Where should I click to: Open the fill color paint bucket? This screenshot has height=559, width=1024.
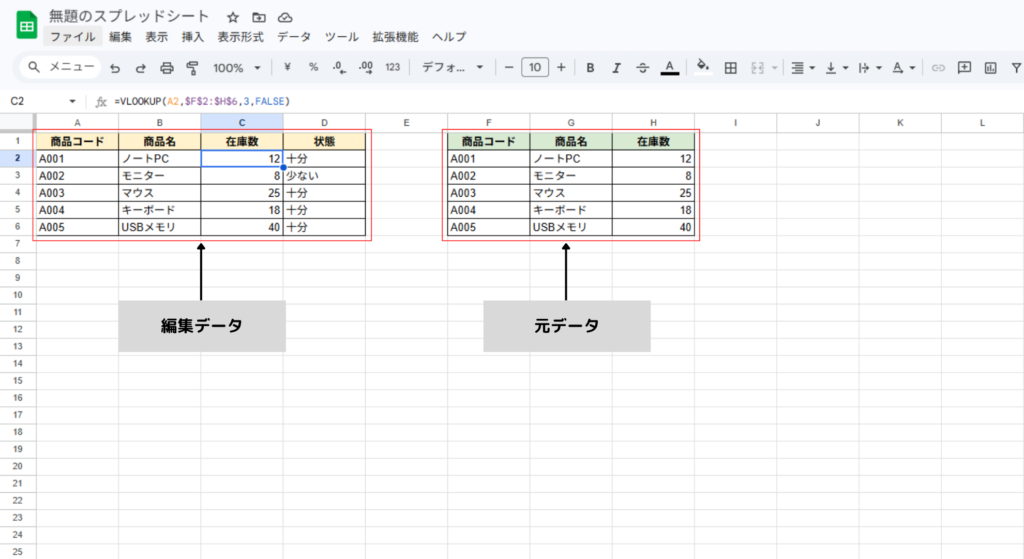pos(702,68)
